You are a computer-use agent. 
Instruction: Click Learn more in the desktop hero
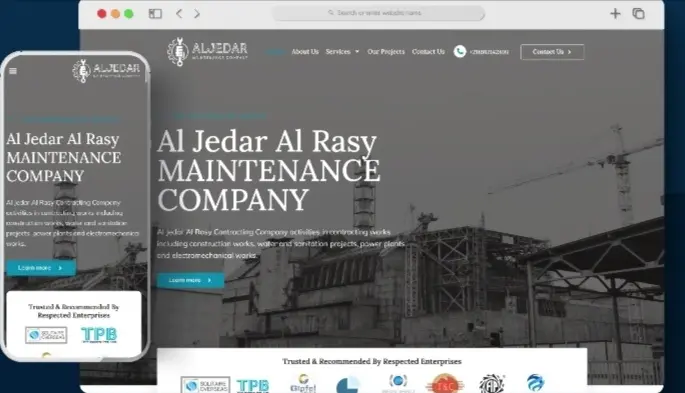coord(190,280)
